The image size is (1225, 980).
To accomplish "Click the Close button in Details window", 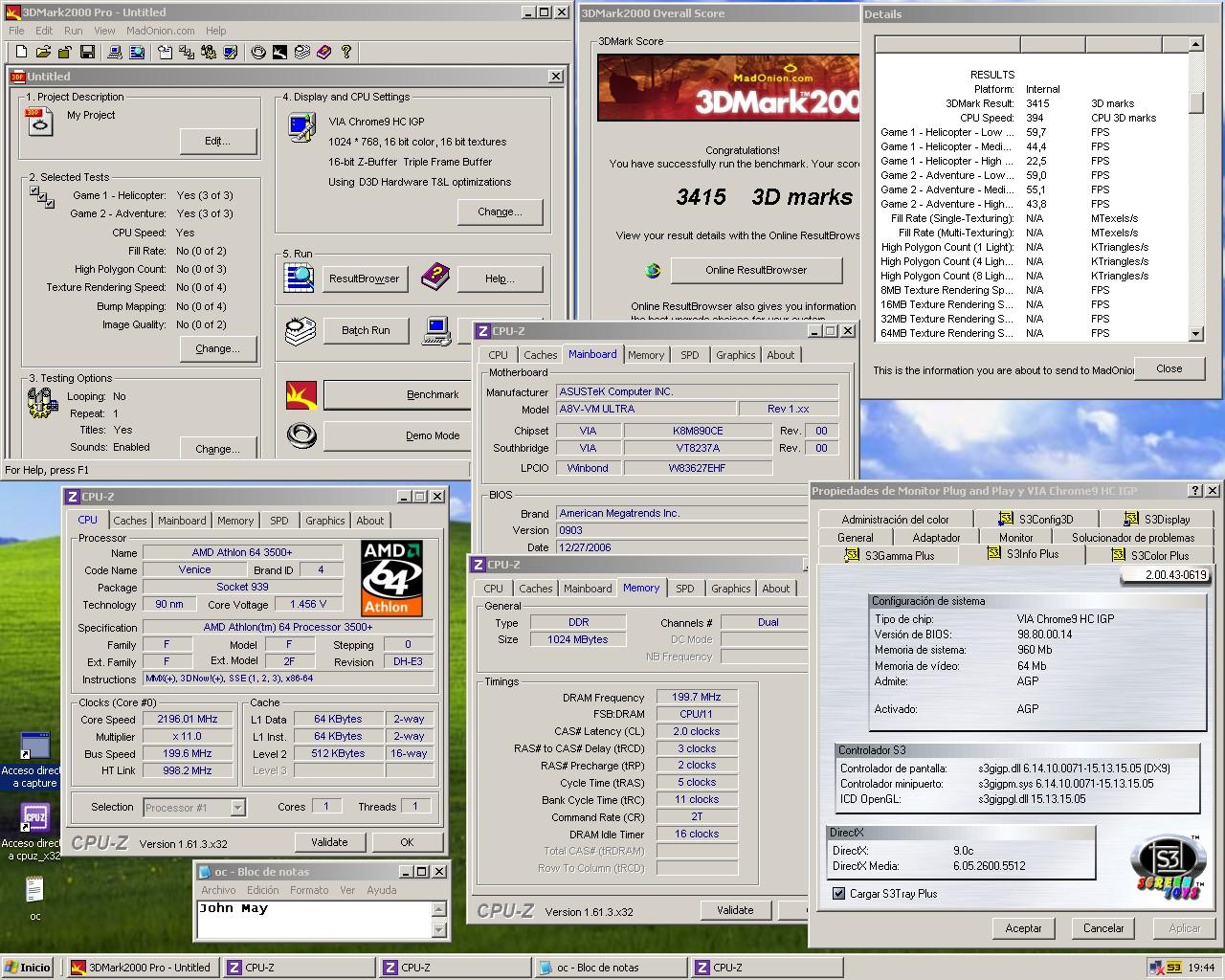I will [1169, 368].
